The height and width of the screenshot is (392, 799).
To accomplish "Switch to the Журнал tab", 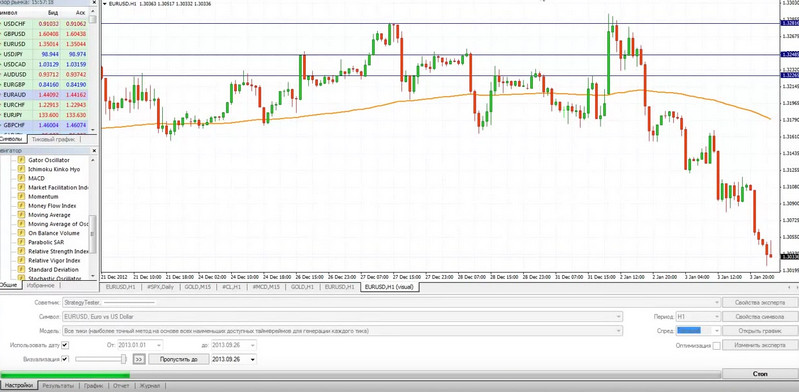I will [x=150, y=386].
